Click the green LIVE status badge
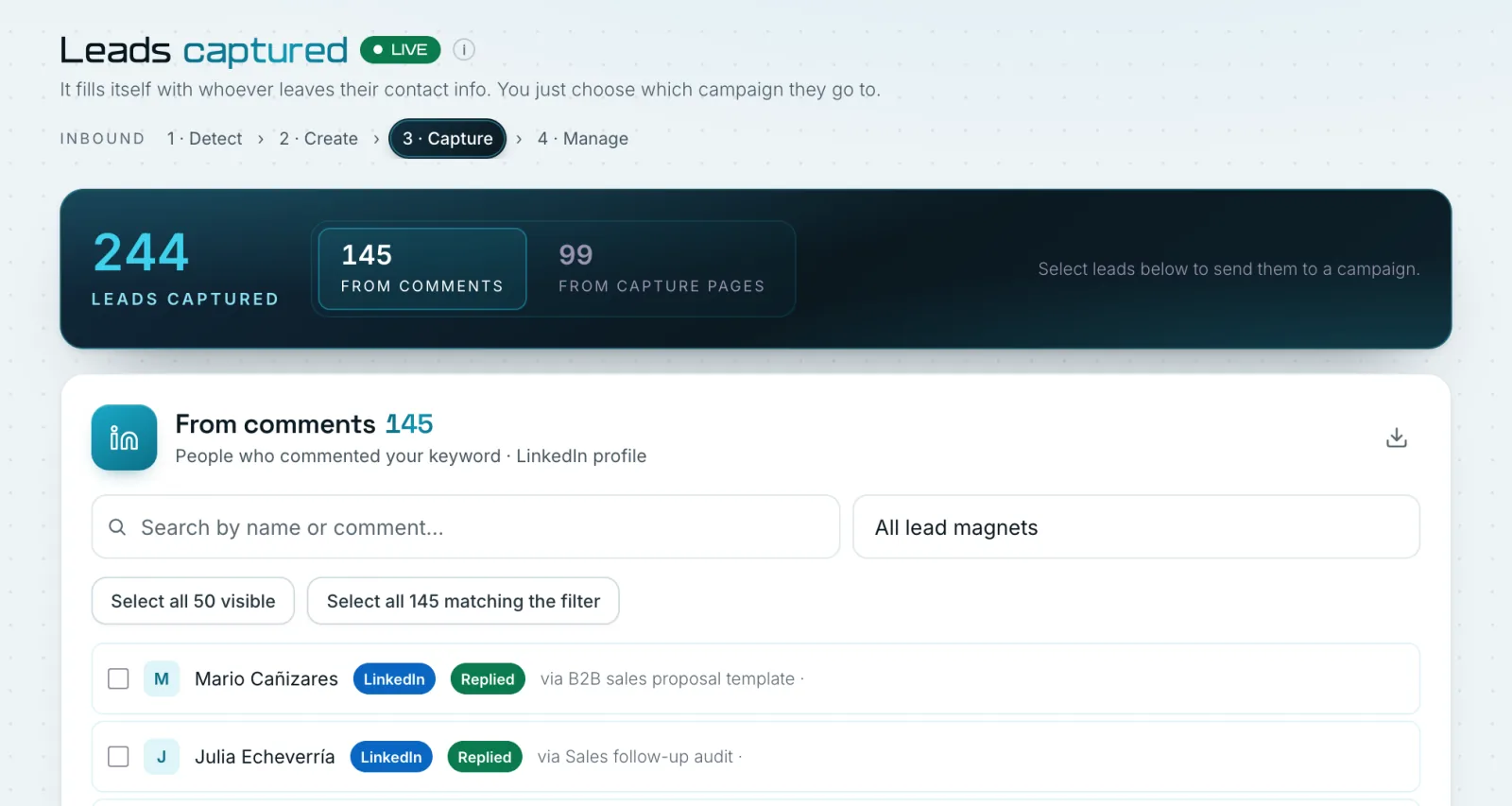Screen dimensions: 1512x806 pos(401,49)
